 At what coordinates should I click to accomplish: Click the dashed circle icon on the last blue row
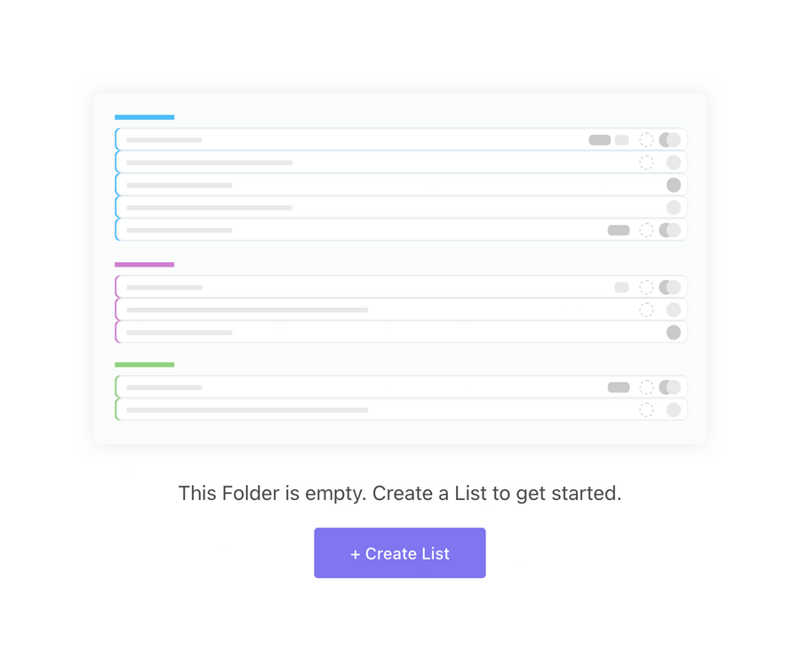pyautogui.click(x=646, y=230)
